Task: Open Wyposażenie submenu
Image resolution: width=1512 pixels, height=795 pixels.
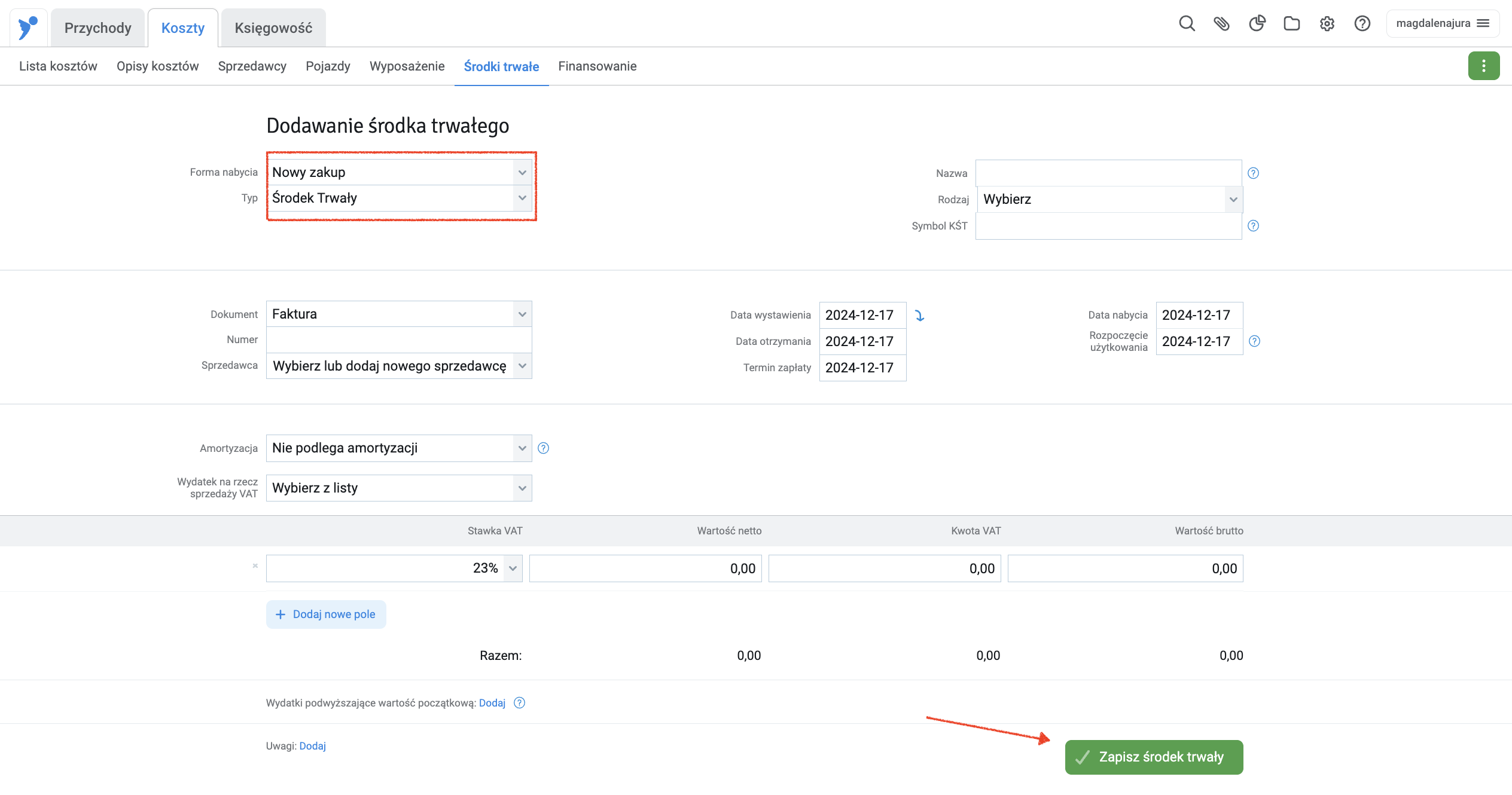Action: 407,66
